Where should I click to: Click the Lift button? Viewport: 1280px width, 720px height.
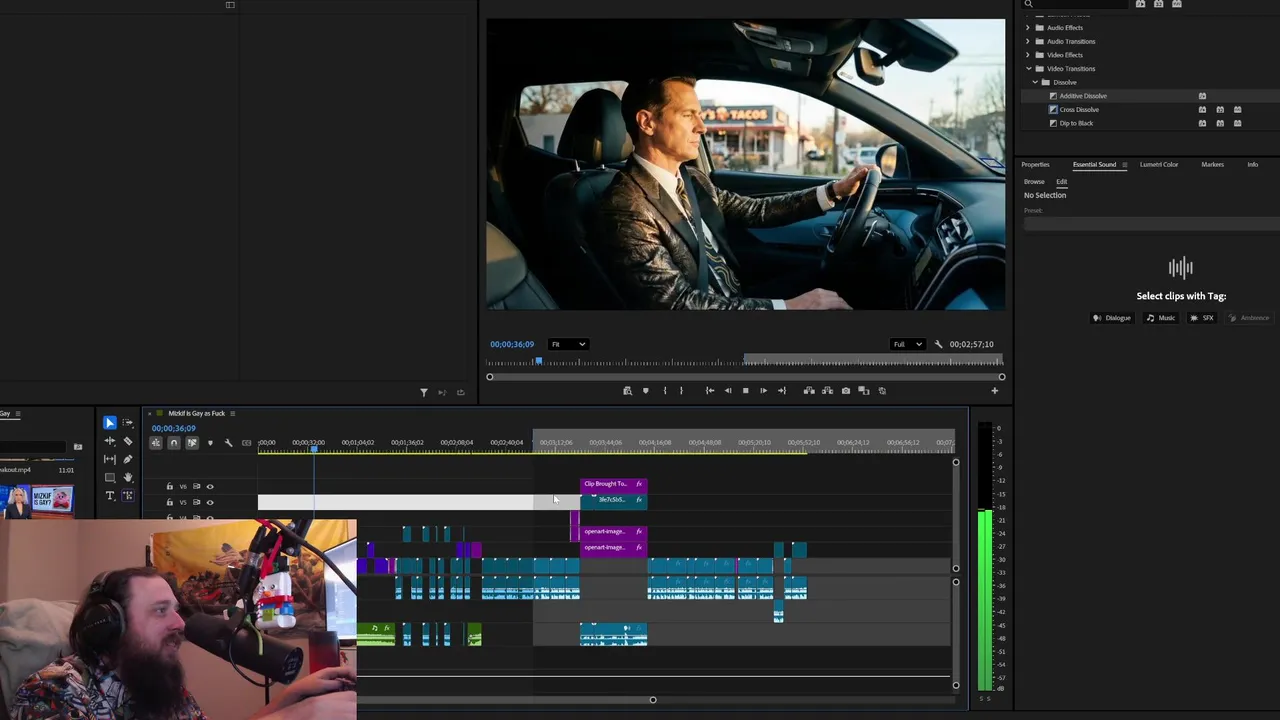[809, 390]
